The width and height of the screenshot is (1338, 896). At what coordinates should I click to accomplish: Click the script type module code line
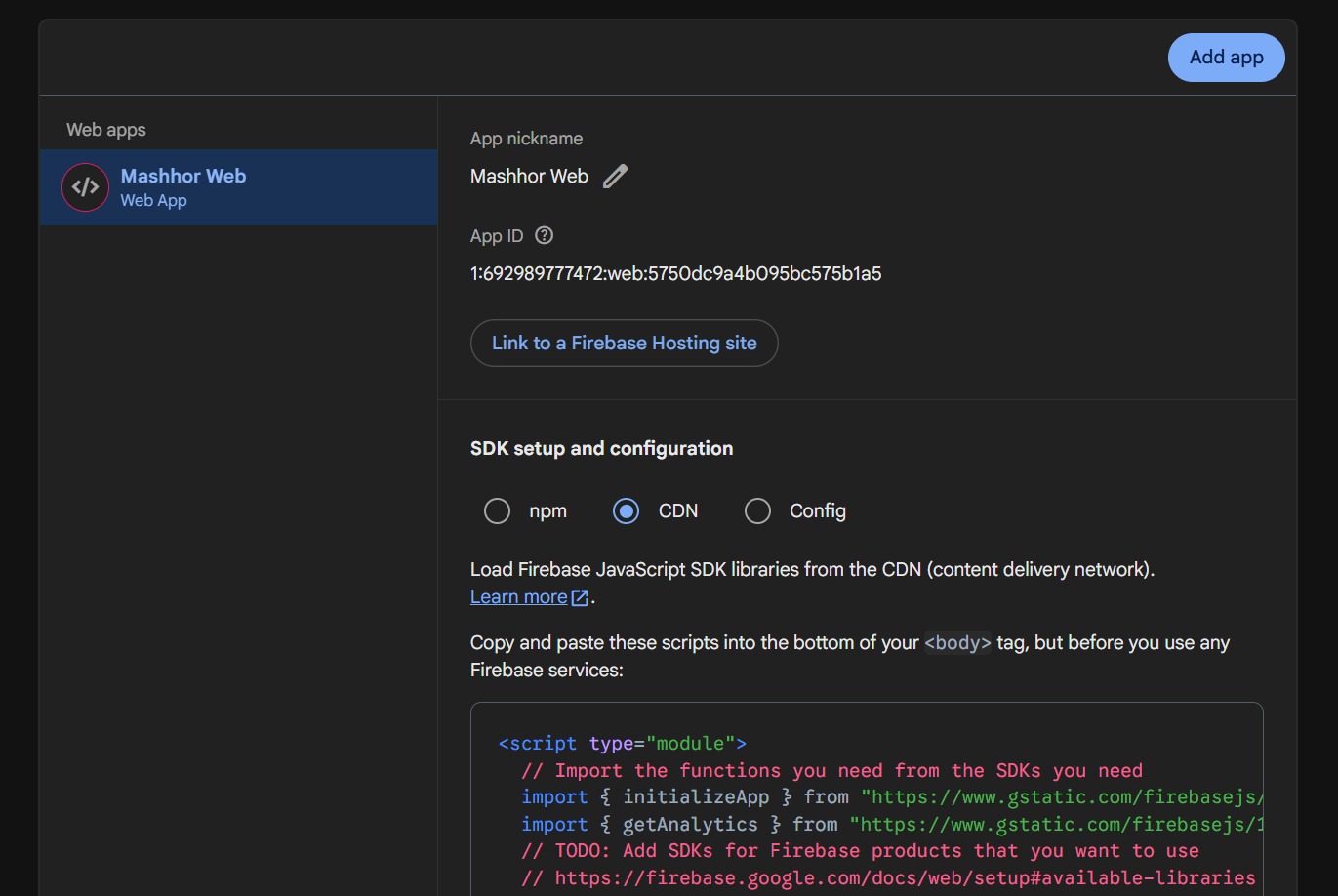[x=623, y=743]
